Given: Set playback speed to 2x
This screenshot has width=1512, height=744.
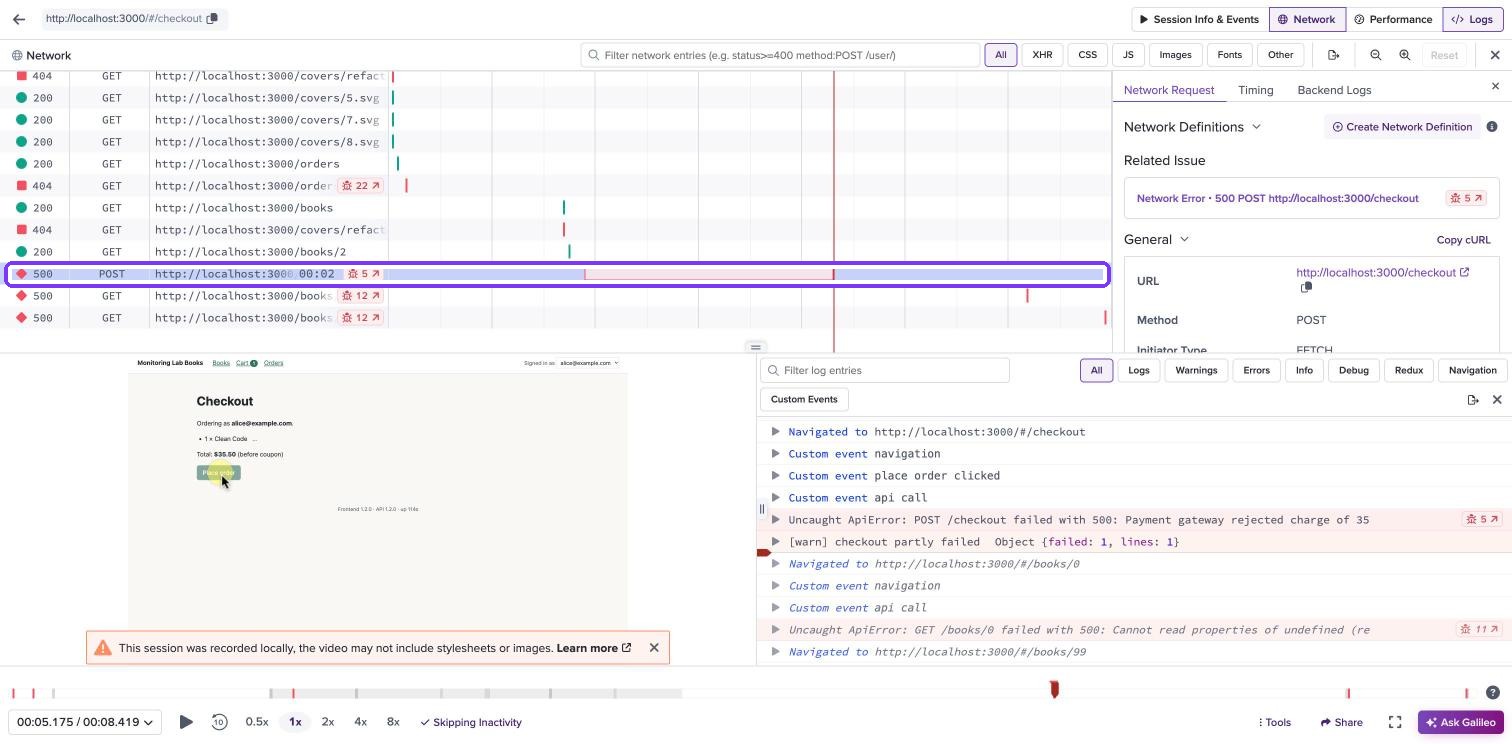Looking at the screenshot, I should (328, 722).
